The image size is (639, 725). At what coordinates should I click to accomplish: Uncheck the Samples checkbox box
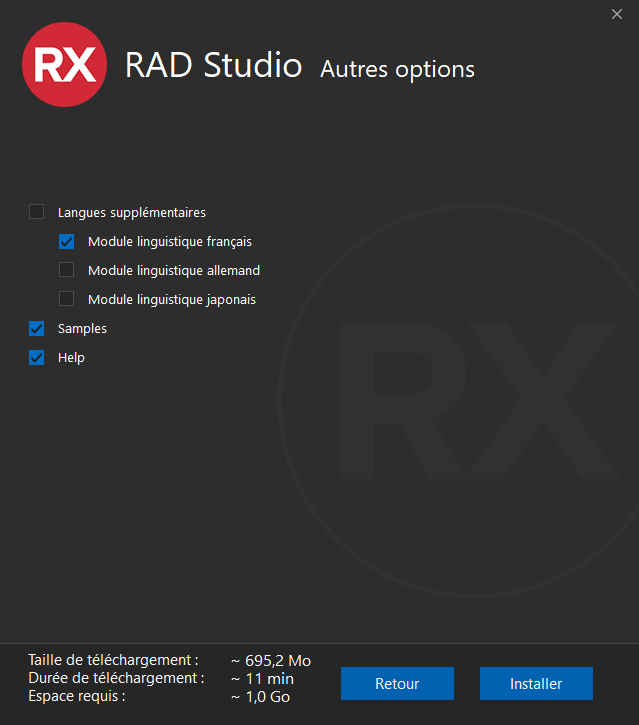(37, 328)
